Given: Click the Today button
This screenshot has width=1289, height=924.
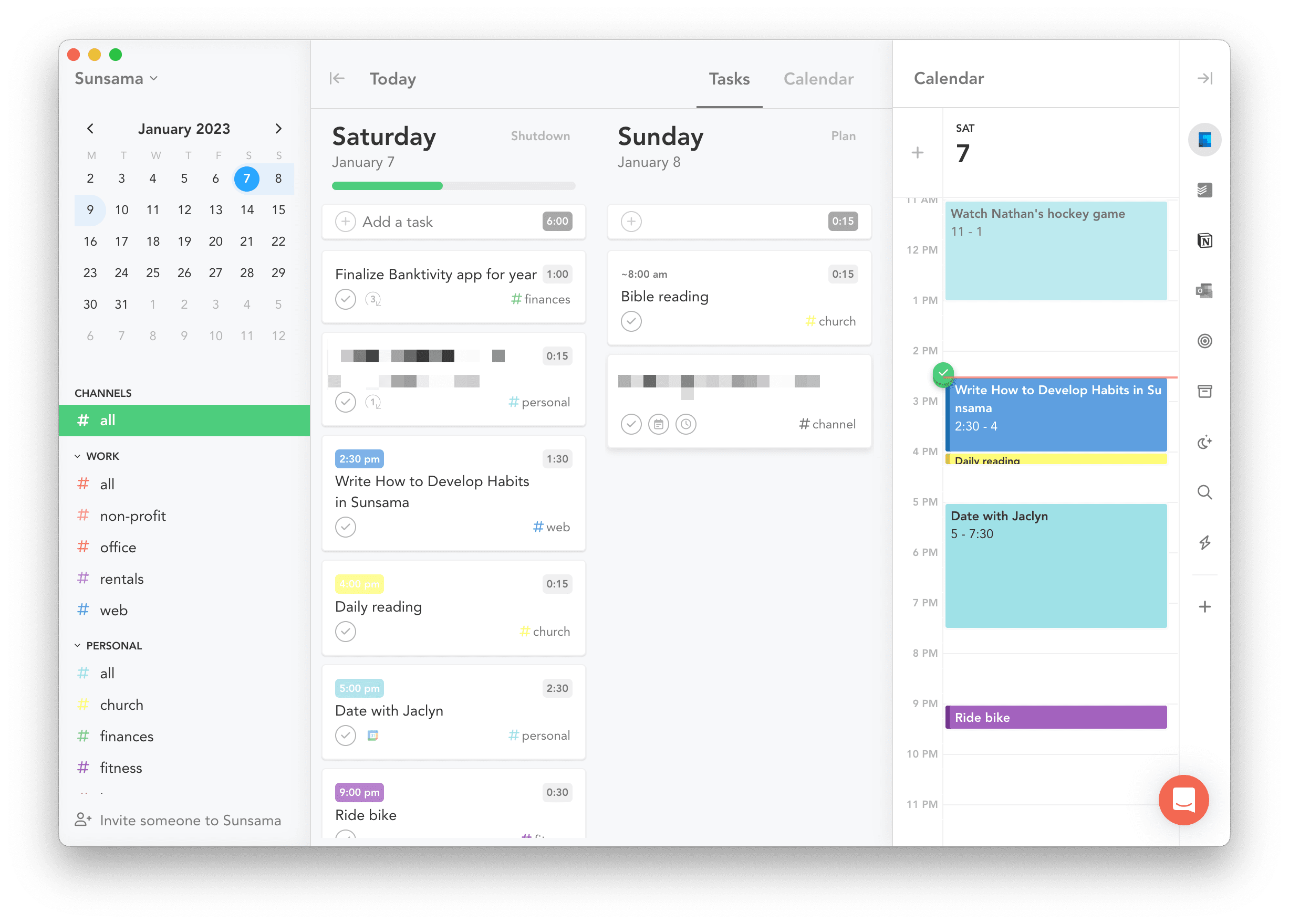Looking at the screenshot, I should pyautogui.click(x=393, y=79).
